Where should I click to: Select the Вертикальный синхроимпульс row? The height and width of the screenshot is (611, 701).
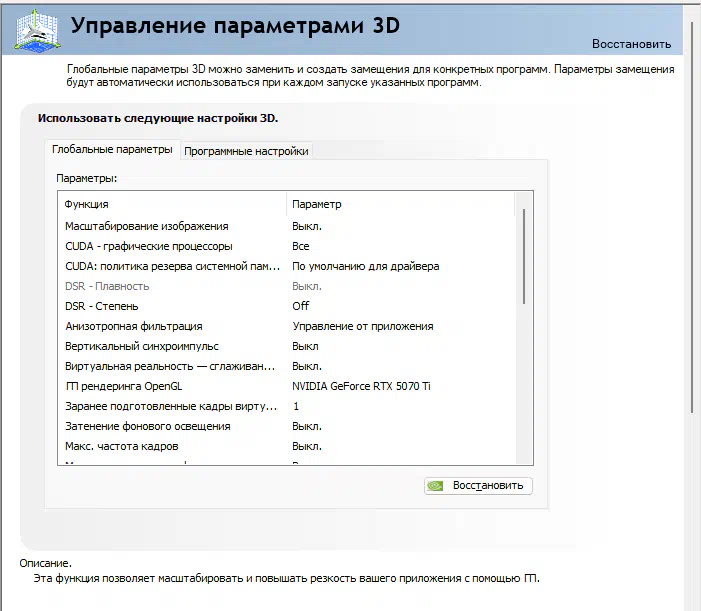[286, 346]
